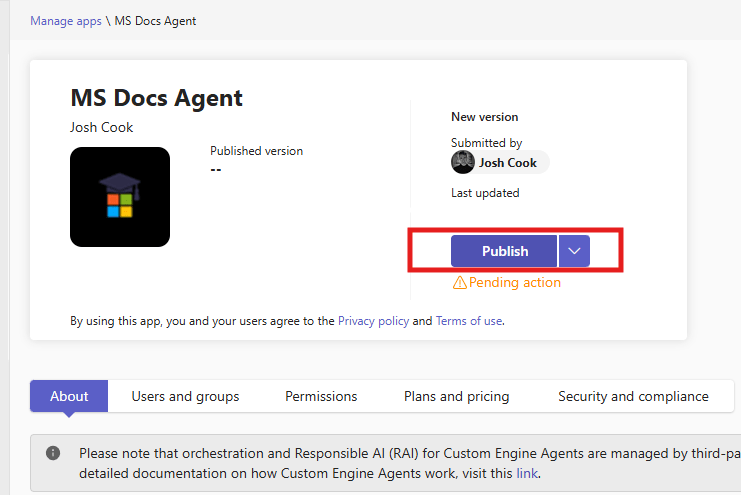This screenshot has height=495, width=741.
Task: Open the Security and compliance tab
Action: [x=633, y=396]
